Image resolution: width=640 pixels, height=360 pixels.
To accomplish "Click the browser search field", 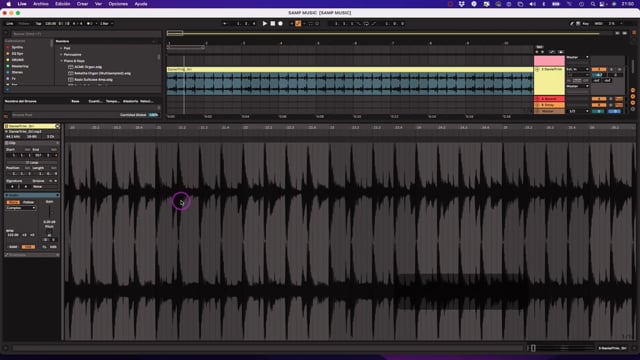I will (x=86, y=34).
